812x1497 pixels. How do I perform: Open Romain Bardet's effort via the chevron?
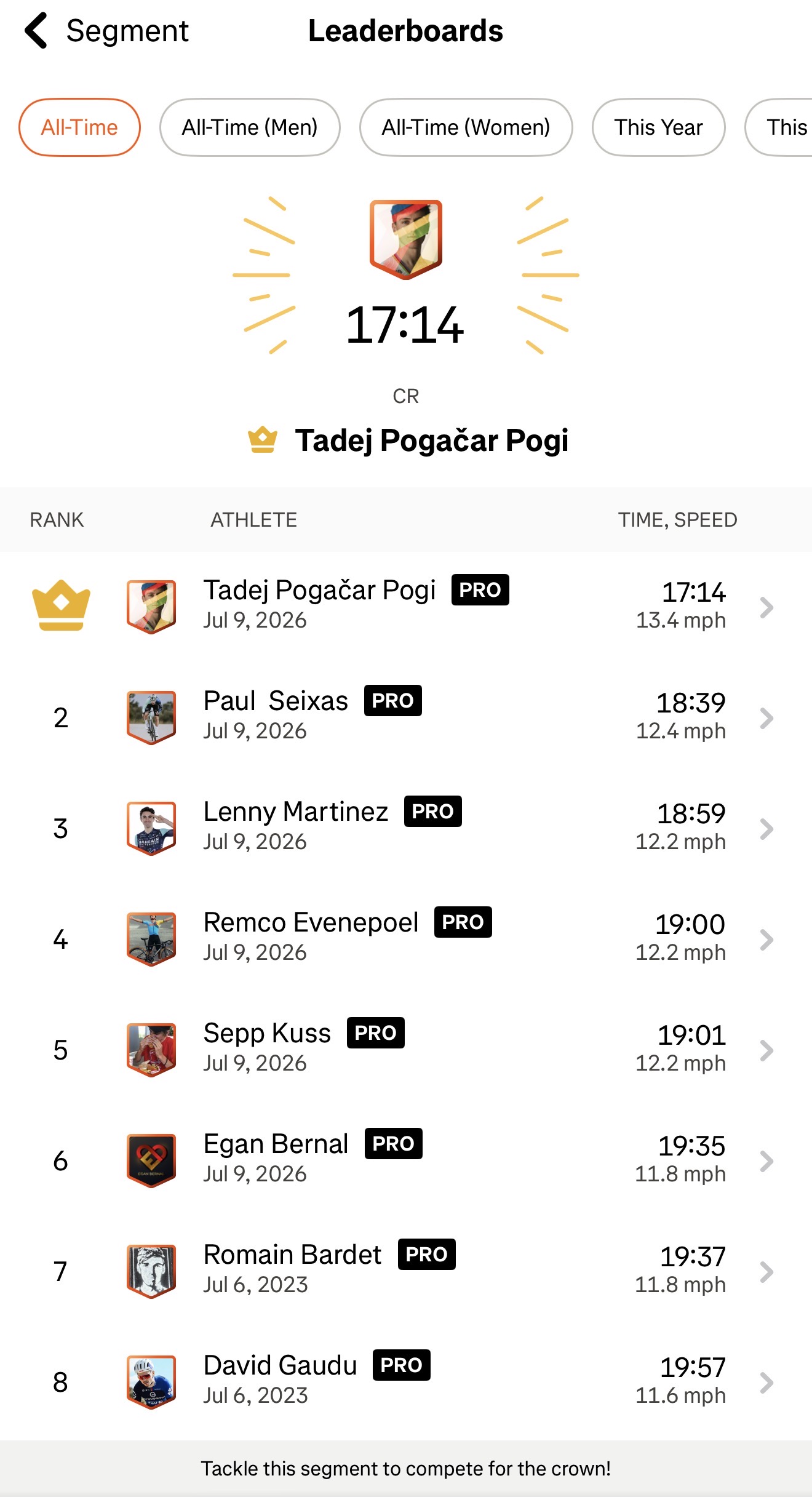click(766, 1272)
